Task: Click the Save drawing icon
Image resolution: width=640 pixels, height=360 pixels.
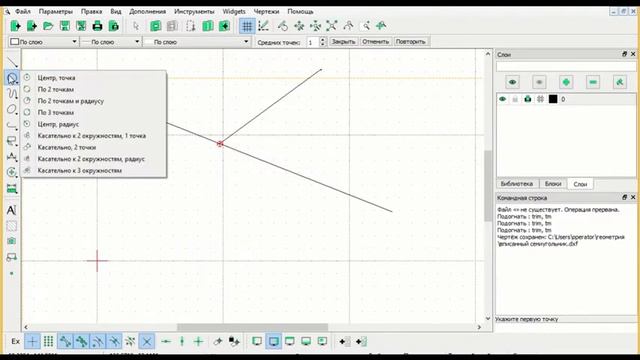Action: pyautogui.click(x=64, y=26)
